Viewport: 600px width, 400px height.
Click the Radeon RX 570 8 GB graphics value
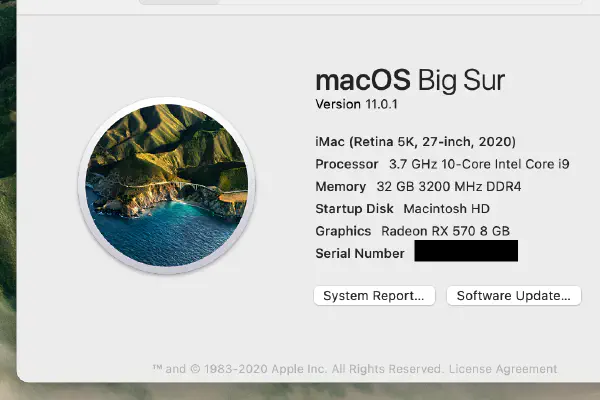coord(445,231)
